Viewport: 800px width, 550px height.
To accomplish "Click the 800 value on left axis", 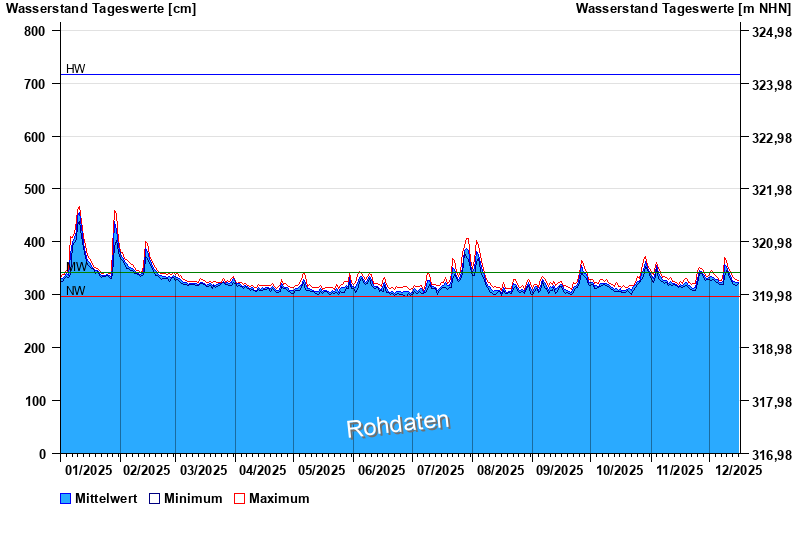I will point(35,31).
